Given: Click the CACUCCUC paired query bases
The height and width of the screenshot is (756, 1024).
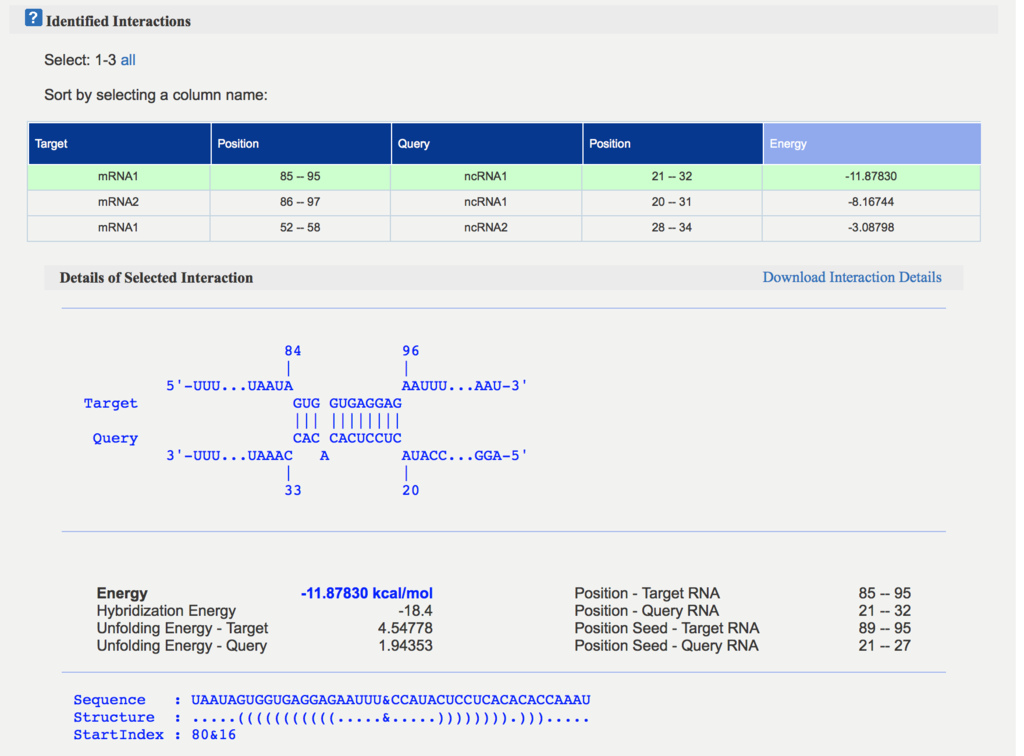Looking at the screenshot, I should (x=365, y=438).
